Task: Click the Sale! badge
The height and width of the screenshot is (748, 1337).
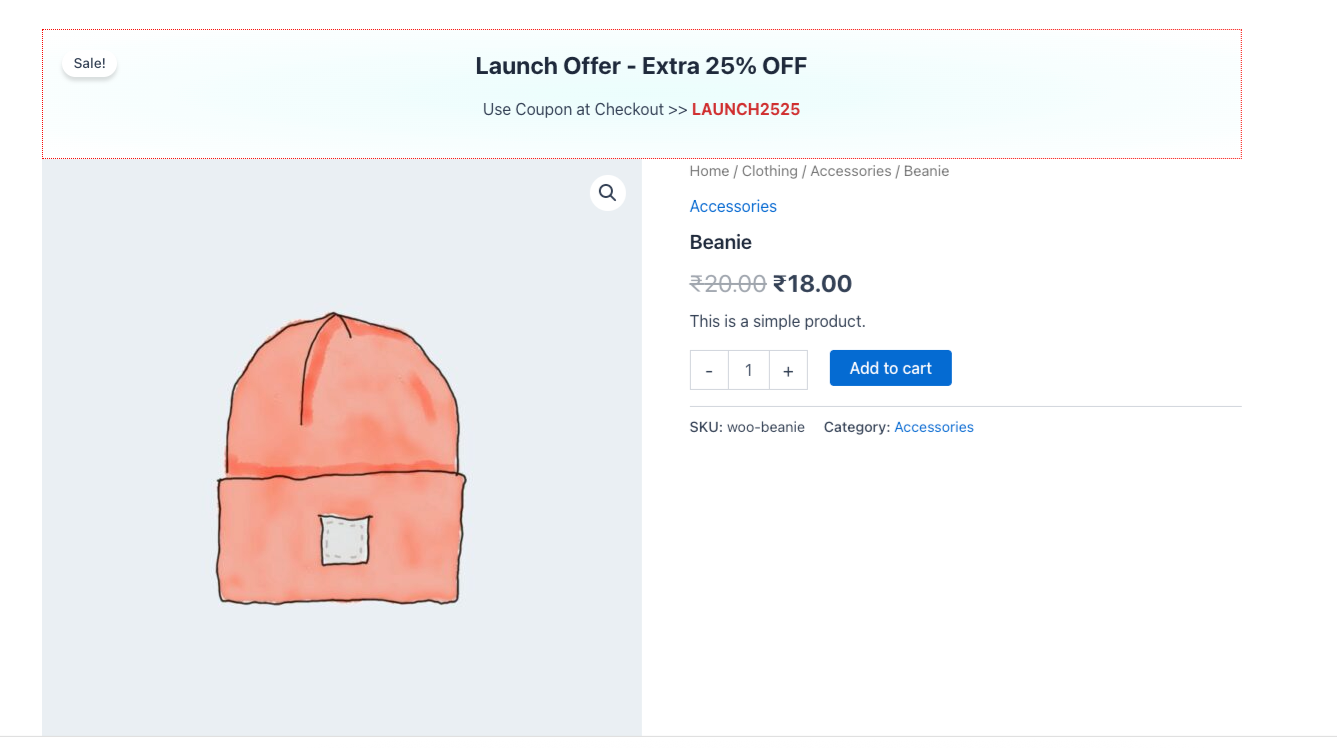Action: (89, 63)
